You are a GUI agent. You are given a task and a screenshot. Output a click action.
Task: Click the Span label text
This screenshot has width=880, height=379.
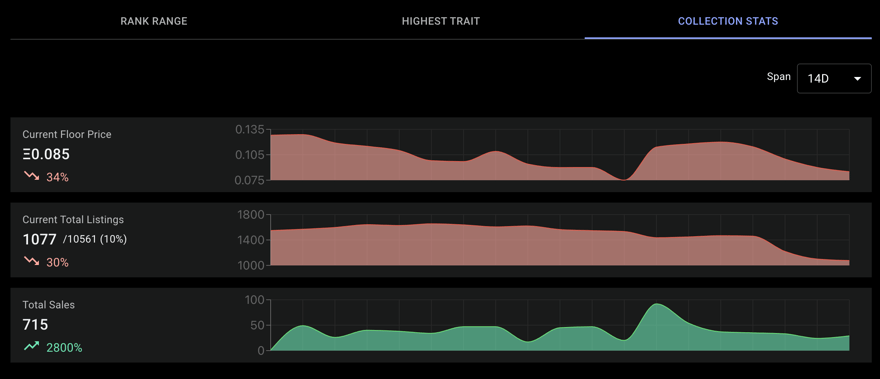pyautogui.click(x=779, y=77)
